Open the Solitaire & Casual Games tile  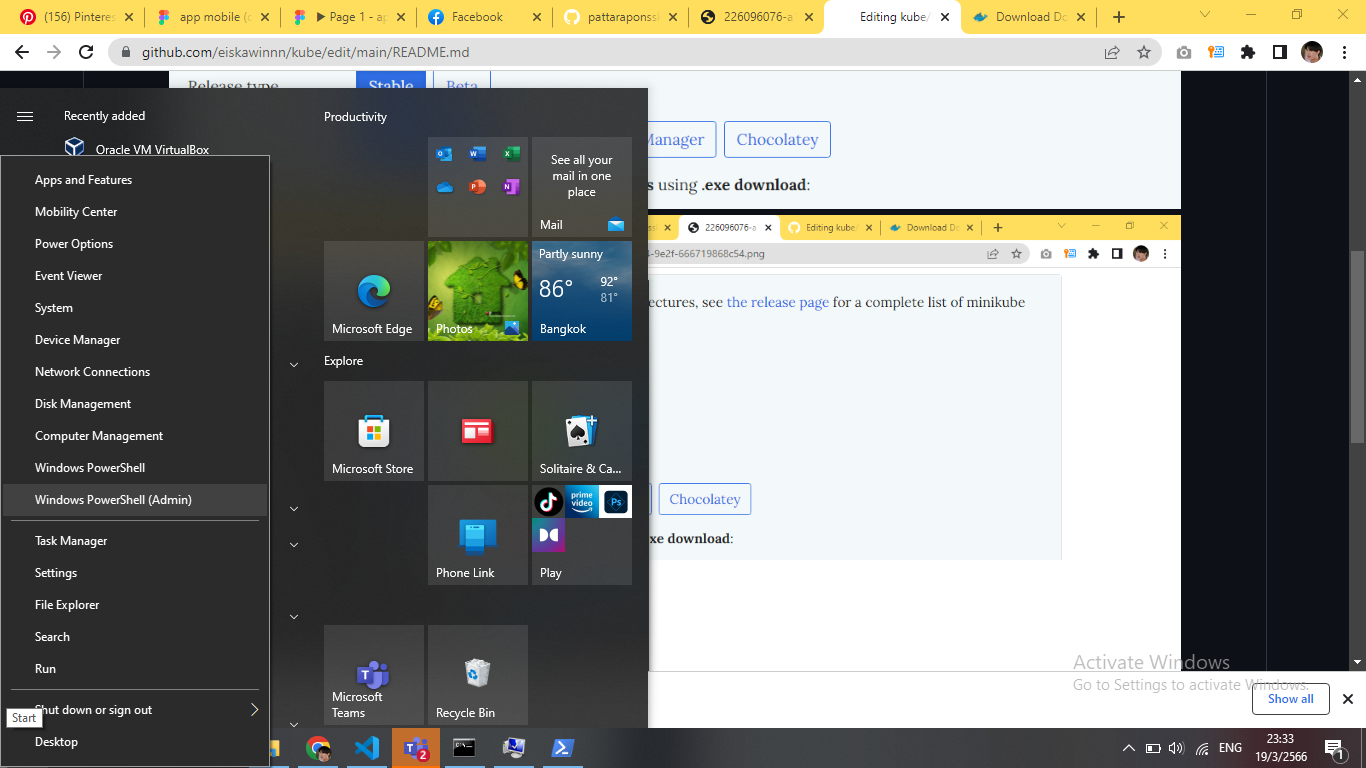[582, 431]
